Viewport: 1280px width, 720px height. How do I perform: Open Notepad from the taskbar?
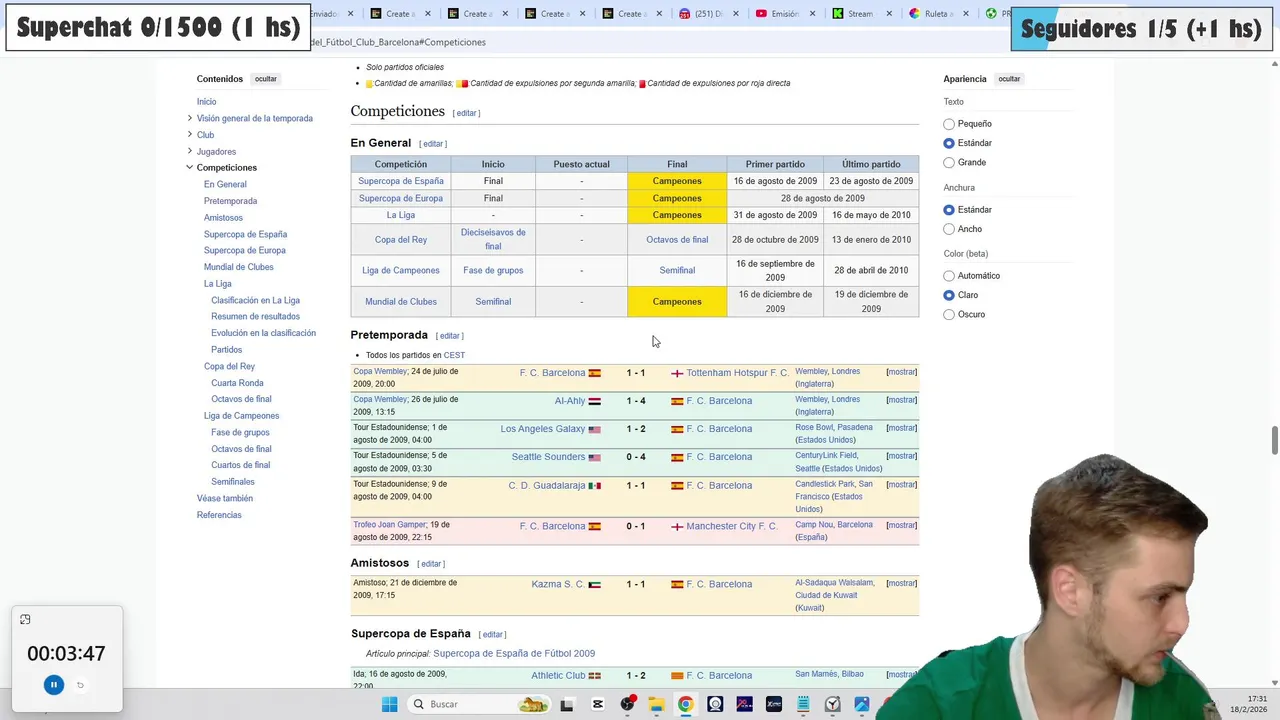[x=803, y=704]
